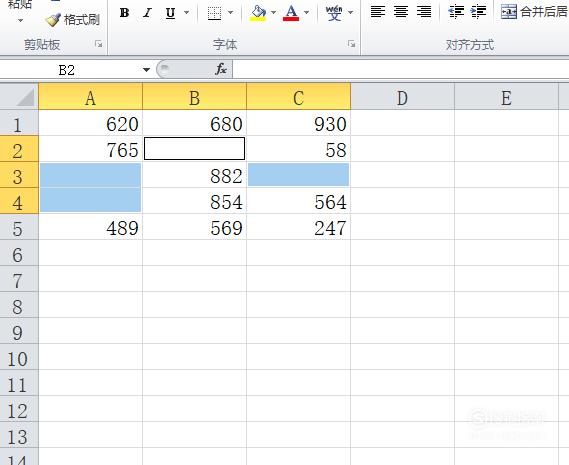Select row 5 header
The image size is (569, 465).
click(x=19, y=227)
